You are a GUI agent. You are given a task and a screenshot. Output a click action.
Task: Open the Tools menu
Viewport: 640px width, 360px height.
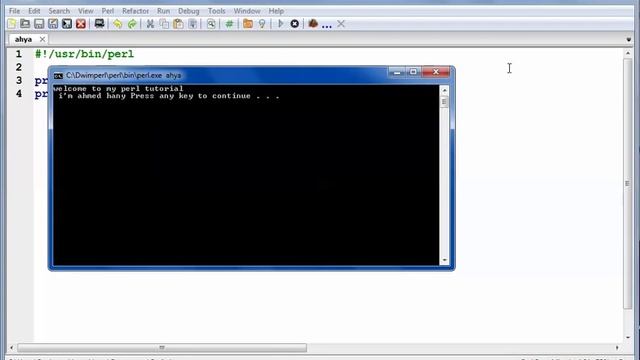pyautogui.click(x=216, y=11)
